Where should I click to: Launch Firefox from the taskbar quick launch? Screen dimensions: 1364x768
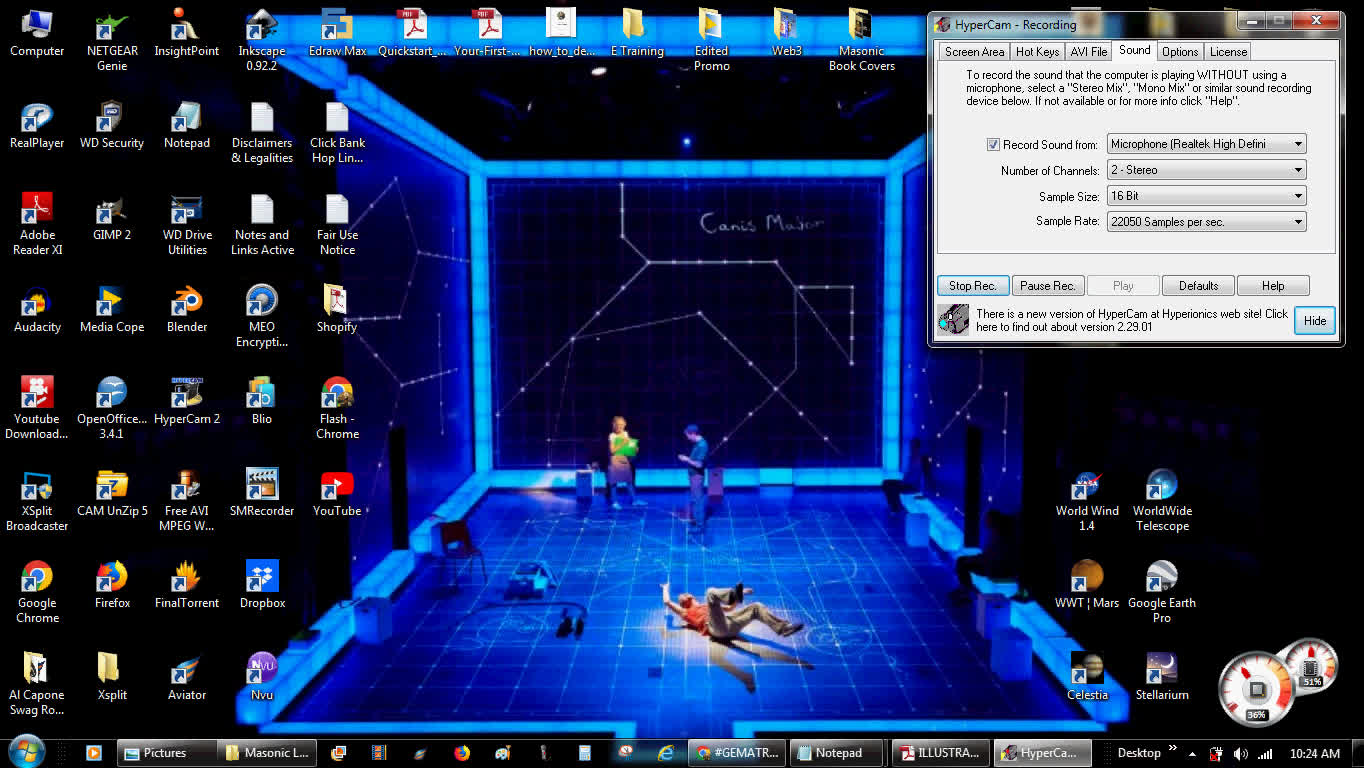point(462,753)
